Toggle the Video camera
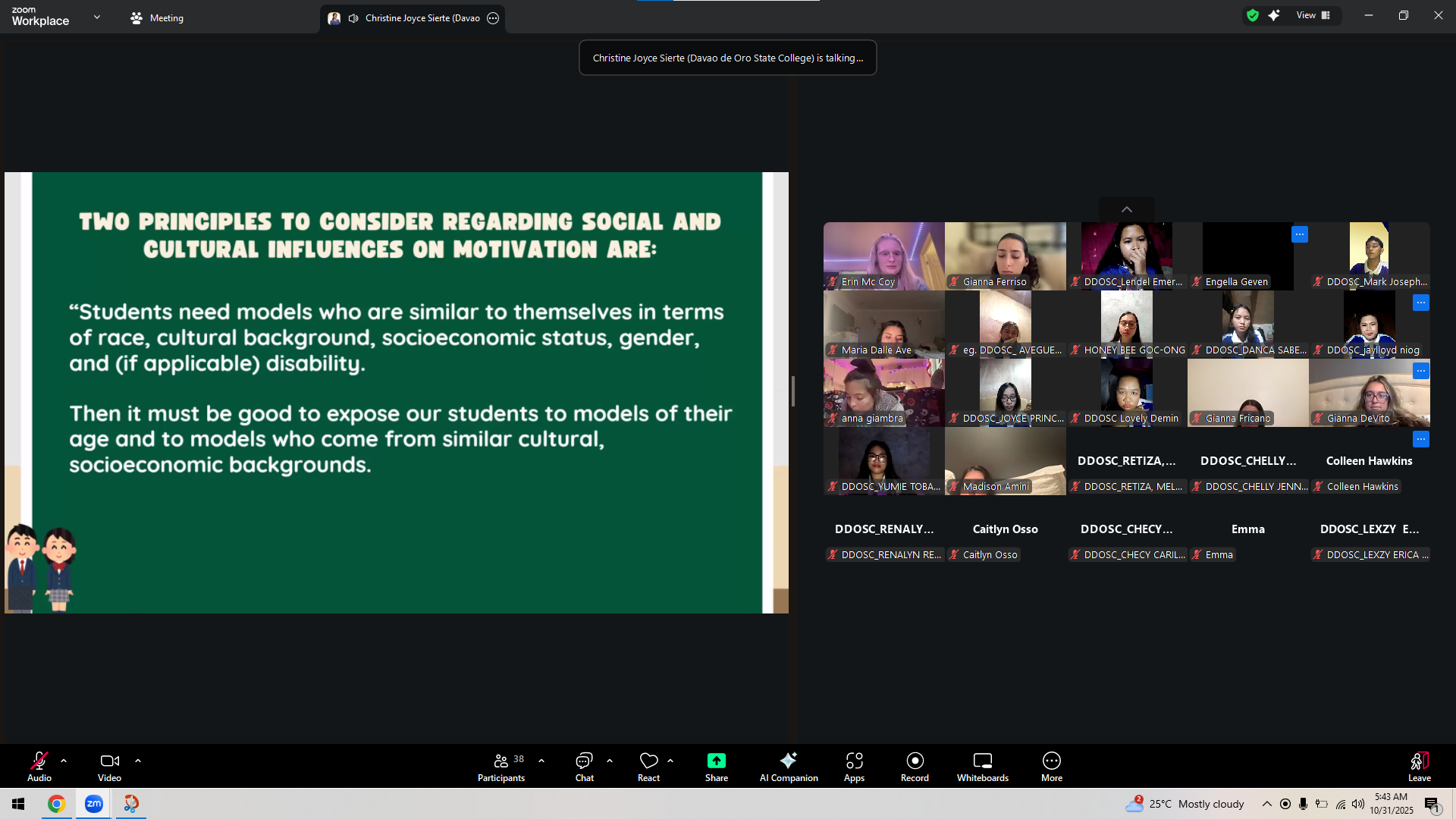This screenshot has height=819, width=1456. (x=109, y=766)
